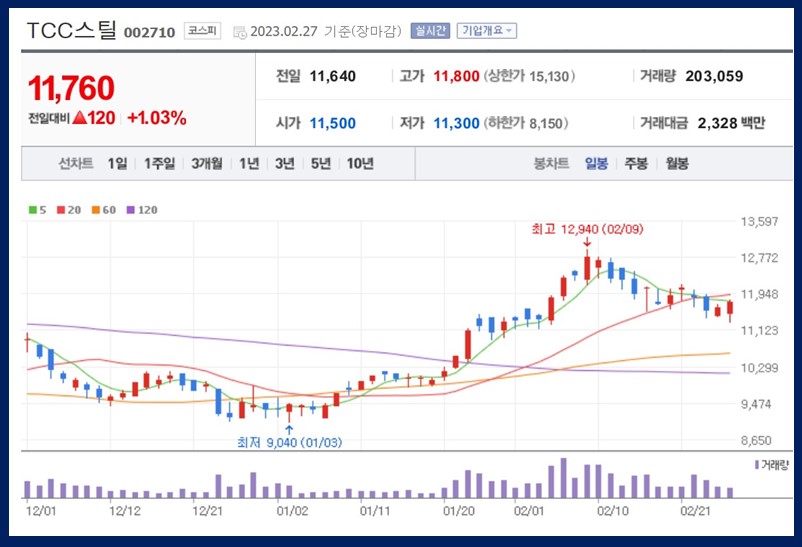
Task: Click the orange 60-day moving average swatch
Action: pyautogui.click(x=96, y=210)
